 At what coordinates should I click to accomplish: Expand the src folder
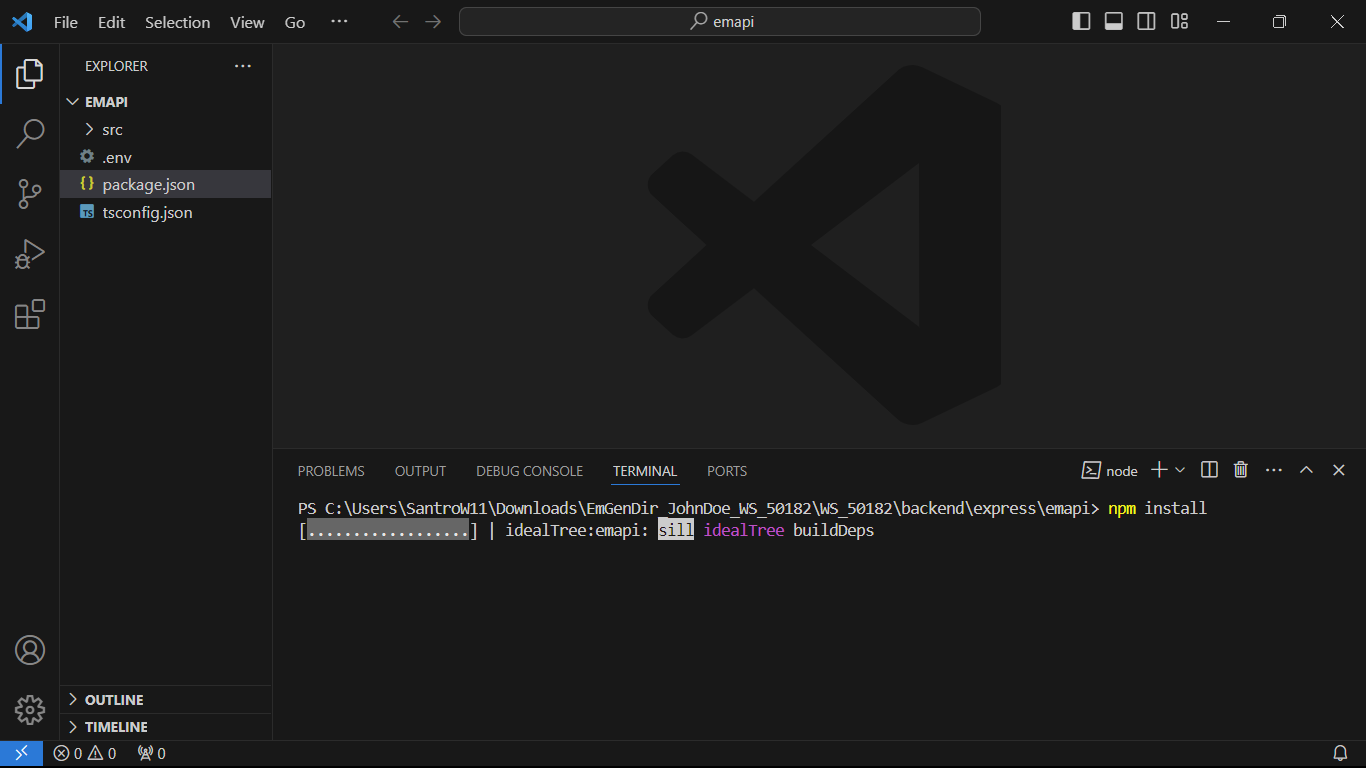pos(165,130)
